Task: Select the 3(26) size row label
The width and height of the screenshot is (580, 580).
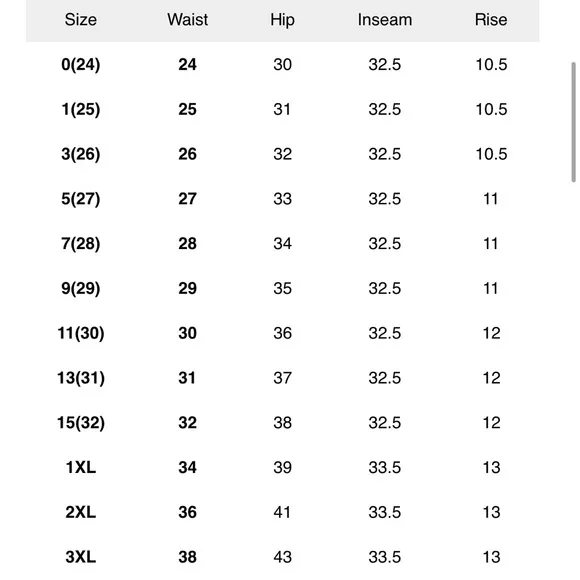Action: 81,154
